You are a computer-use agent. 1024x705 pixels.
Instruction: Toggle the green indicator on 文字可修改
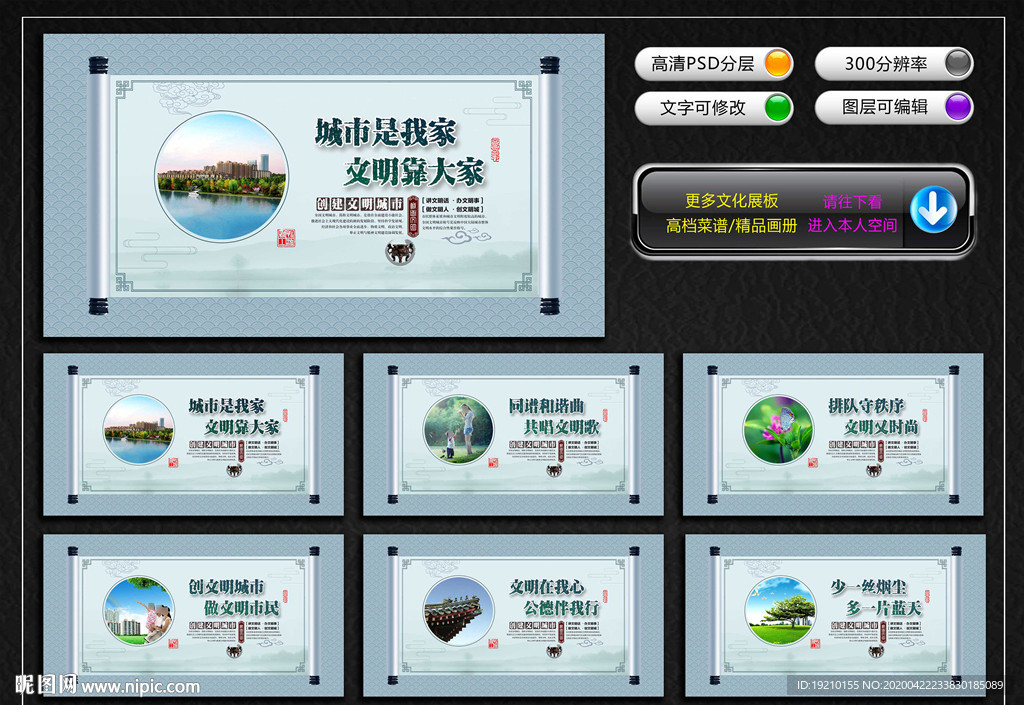775,107
